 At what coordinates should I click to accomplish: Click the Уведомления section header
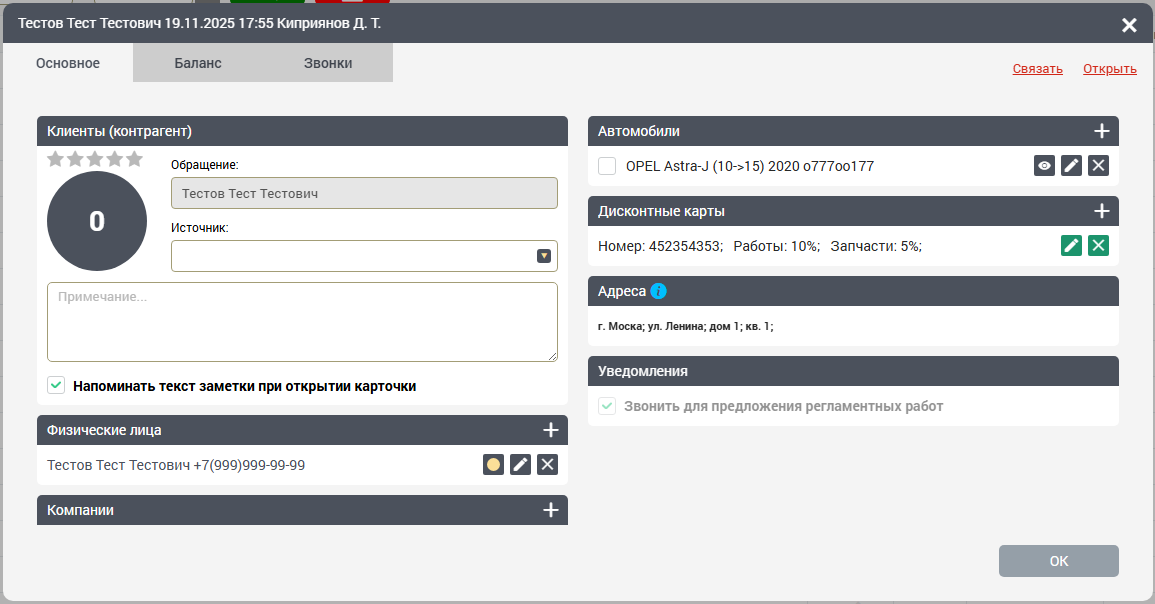(853, 371)
